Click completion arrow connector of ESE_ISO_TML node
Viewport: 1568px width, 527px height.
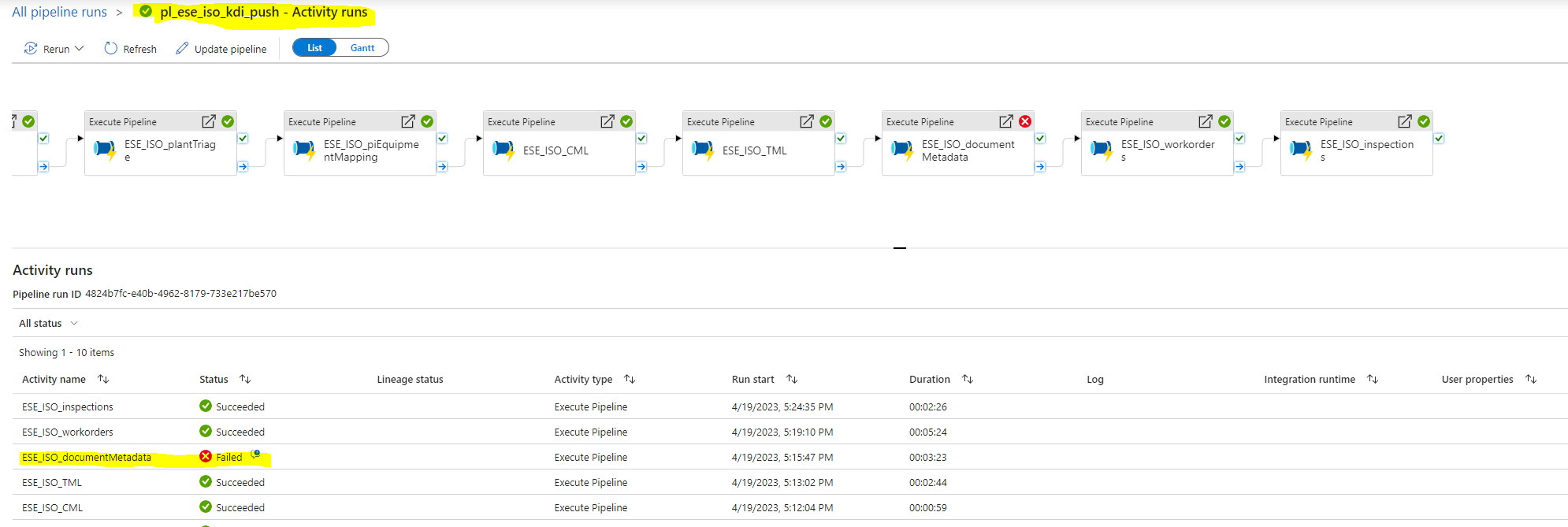click(x=841, y=167)
